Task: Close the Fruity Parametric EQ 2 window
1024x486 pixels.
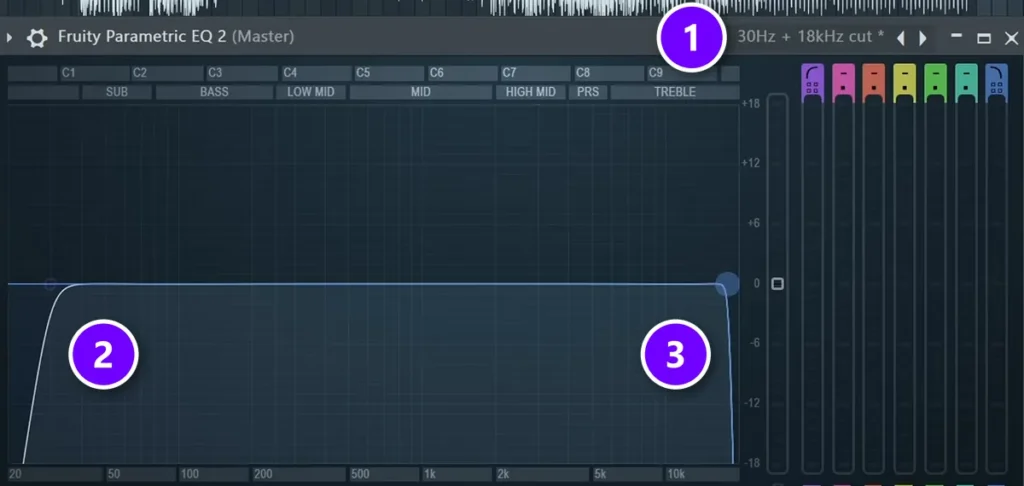Action: [1011, 38]
